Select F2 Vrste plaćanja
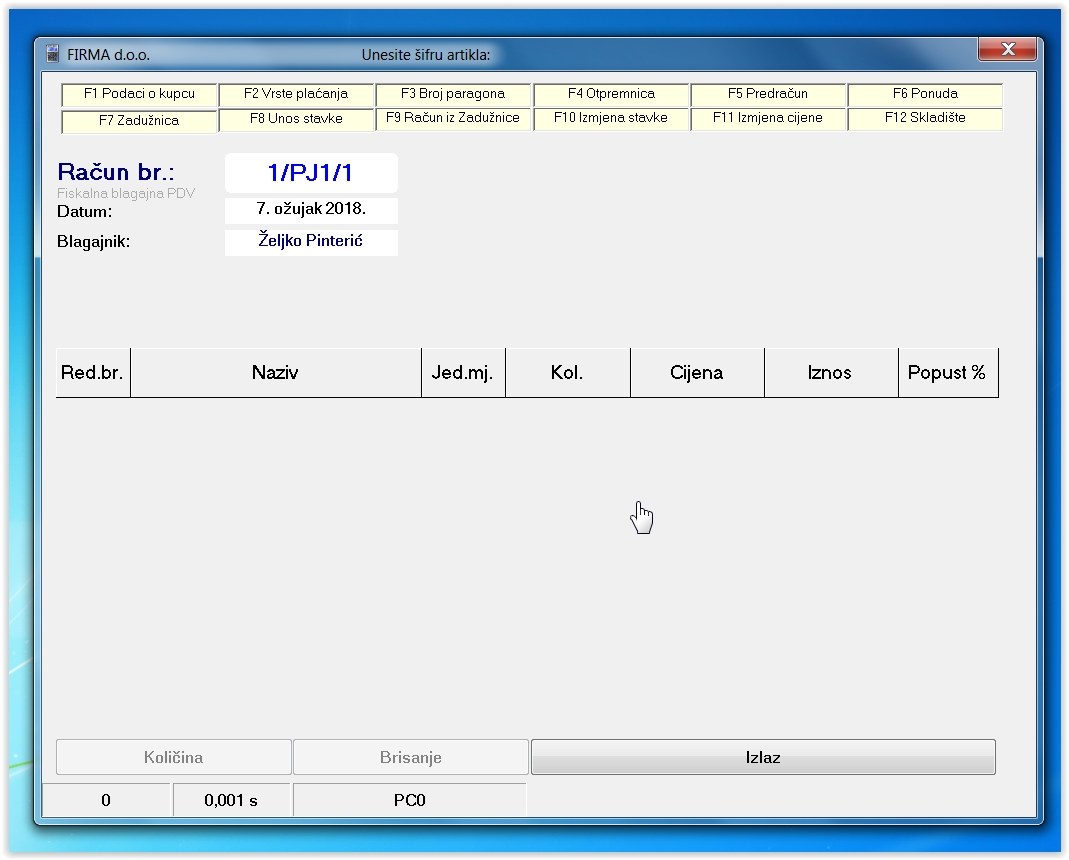Viewport: 1069px width, 860px height. point(296,94)
